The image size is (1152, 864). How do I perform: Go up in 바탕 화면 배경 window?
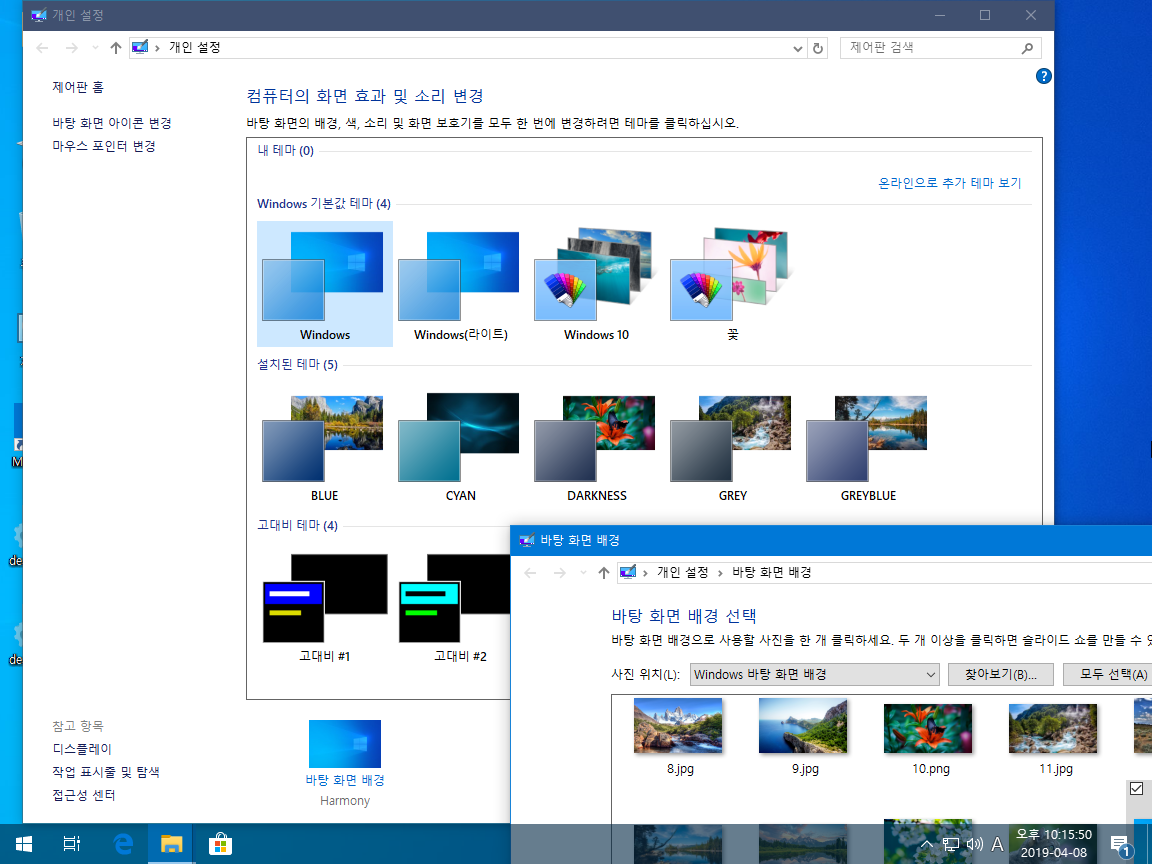click(604, 573)
